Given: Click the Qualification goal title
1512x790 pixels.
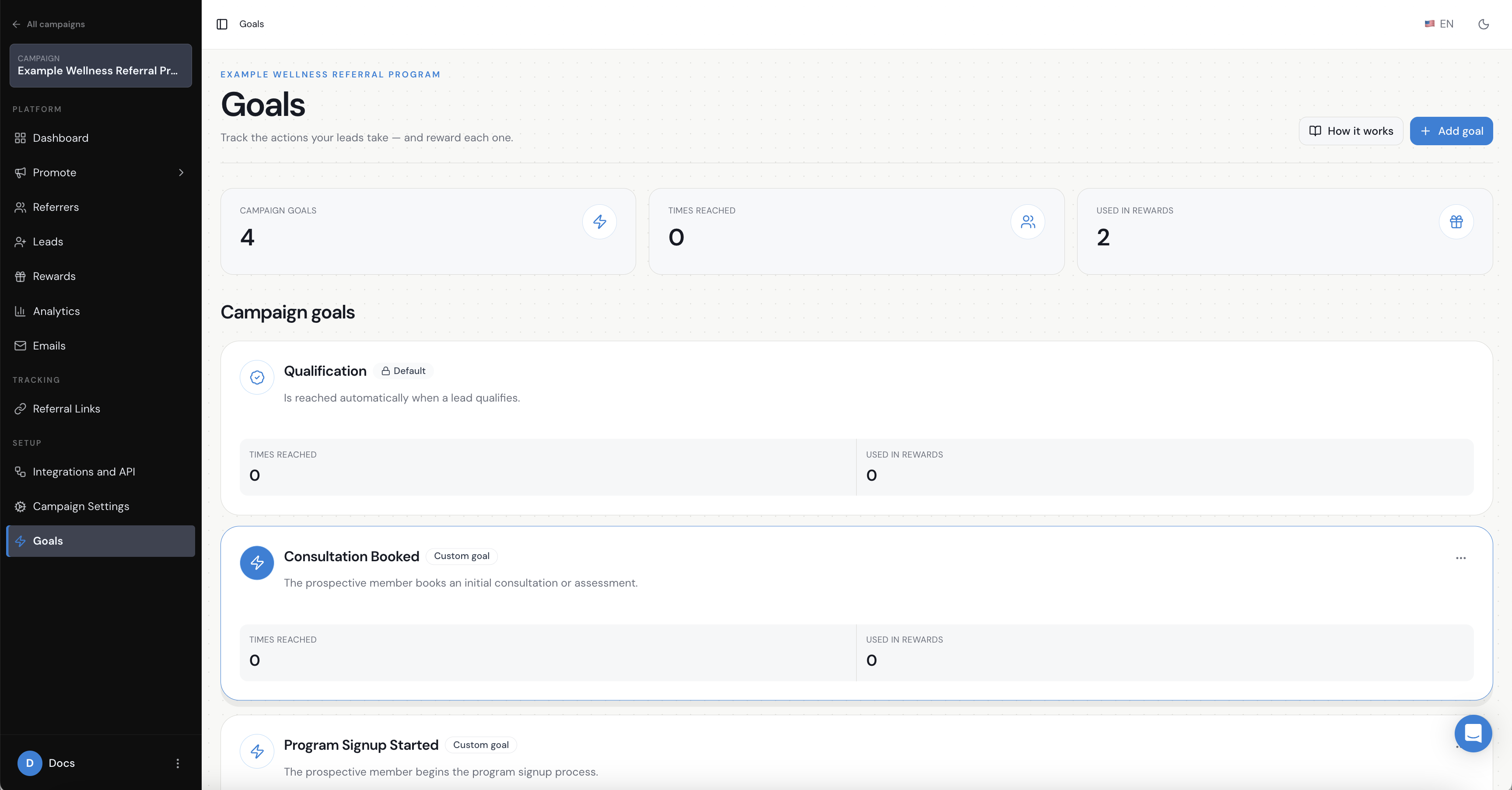Looking at the screenshot, I should pos(325,371).
